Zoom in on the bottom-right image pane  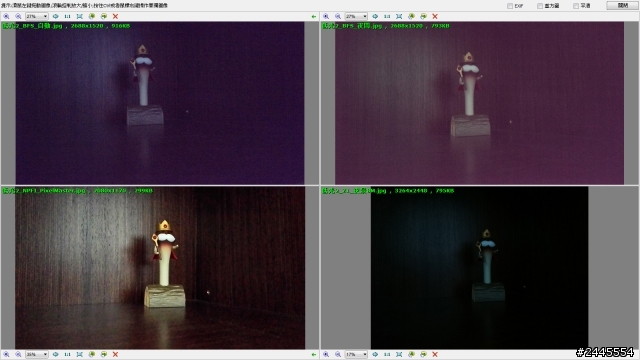pos(326,354)
